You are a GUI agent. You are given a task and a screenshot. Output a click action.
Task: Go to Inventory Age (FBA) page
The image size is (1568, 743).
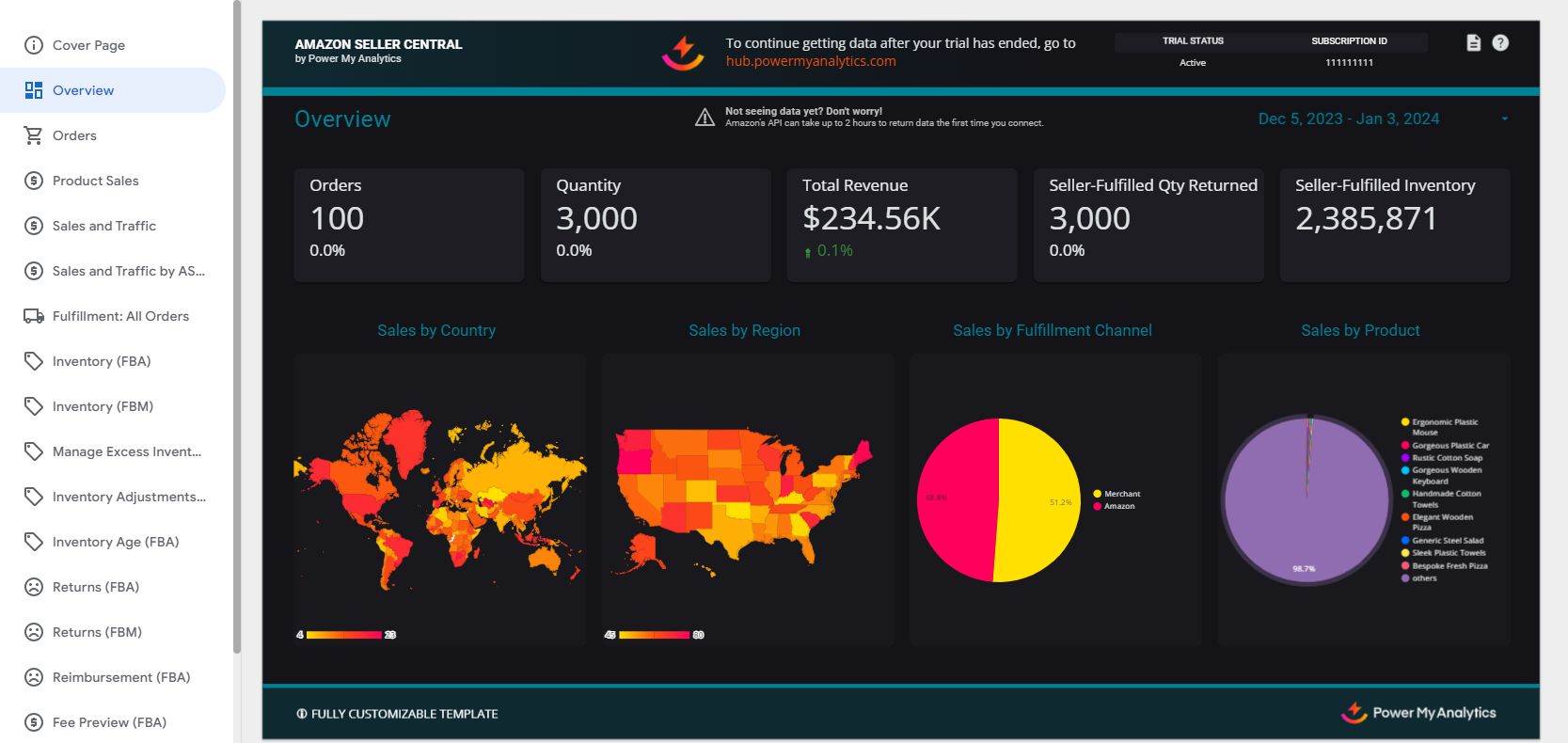116,542
